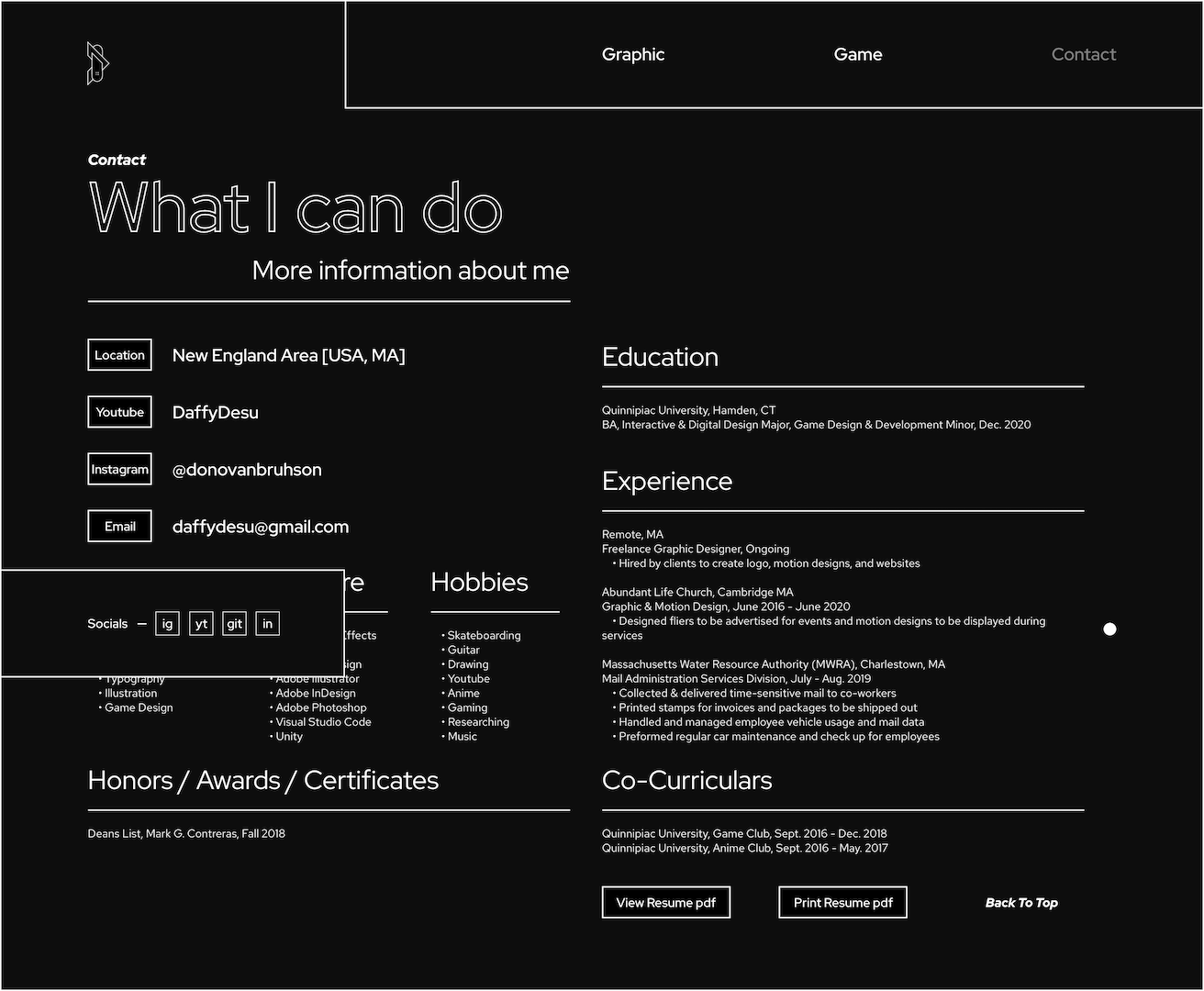1204x991 pixels.
Task: Click the Print Resume pdf button
Action: coord(842,902)
